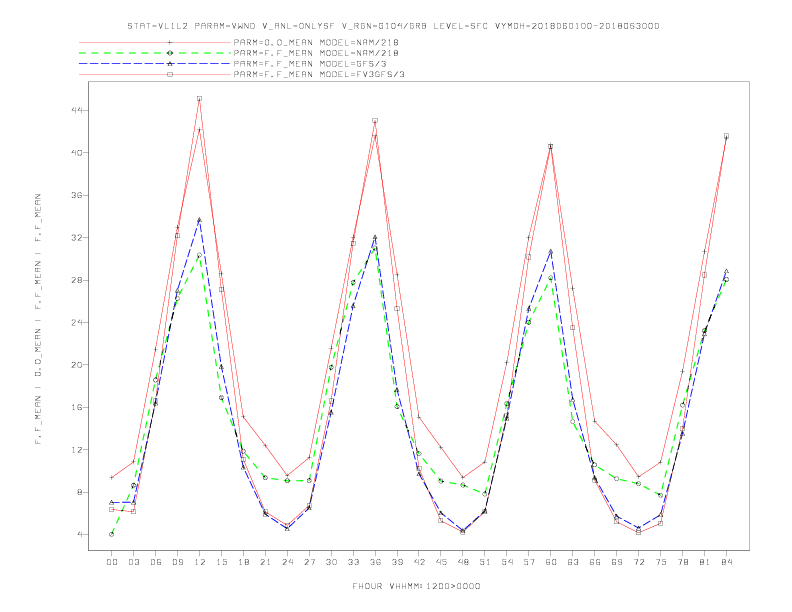Screen dimensions: 792x612
Task: Click x-axis tick label 30
Action: pos(331,562)
